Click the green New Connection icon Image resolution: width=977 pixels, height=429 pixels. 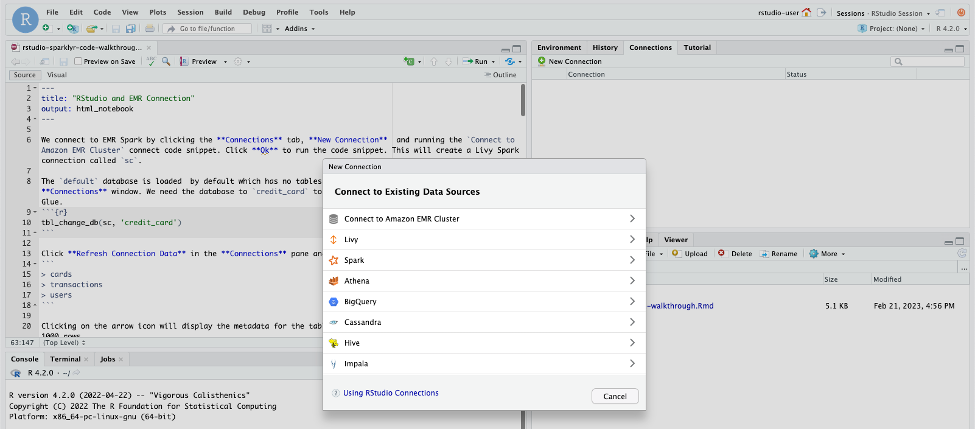[542, 61]
